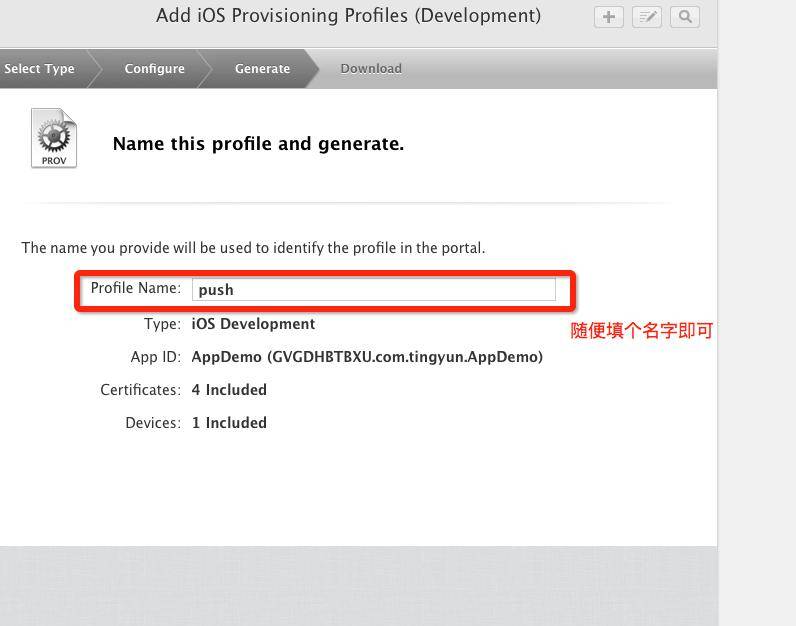Click the PROV file icon
The width and height of the screenshot is (796, 626).
tap(54, 138)
